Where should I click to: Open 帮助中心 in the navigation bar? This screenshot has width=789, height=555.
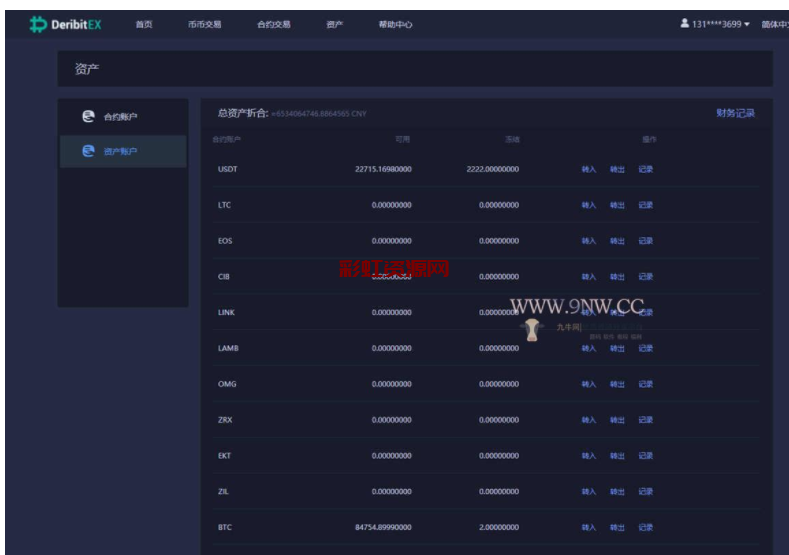[x=395, y=24]
